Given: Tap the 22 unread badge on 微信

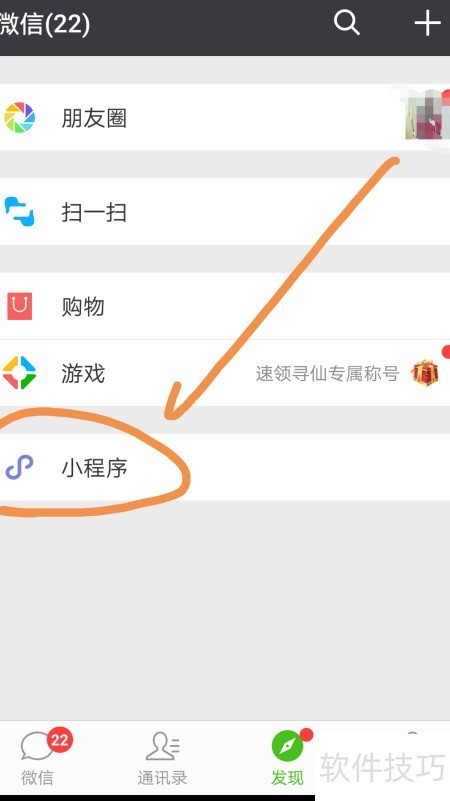Looking at the screenshot, I should click(60, 740).
